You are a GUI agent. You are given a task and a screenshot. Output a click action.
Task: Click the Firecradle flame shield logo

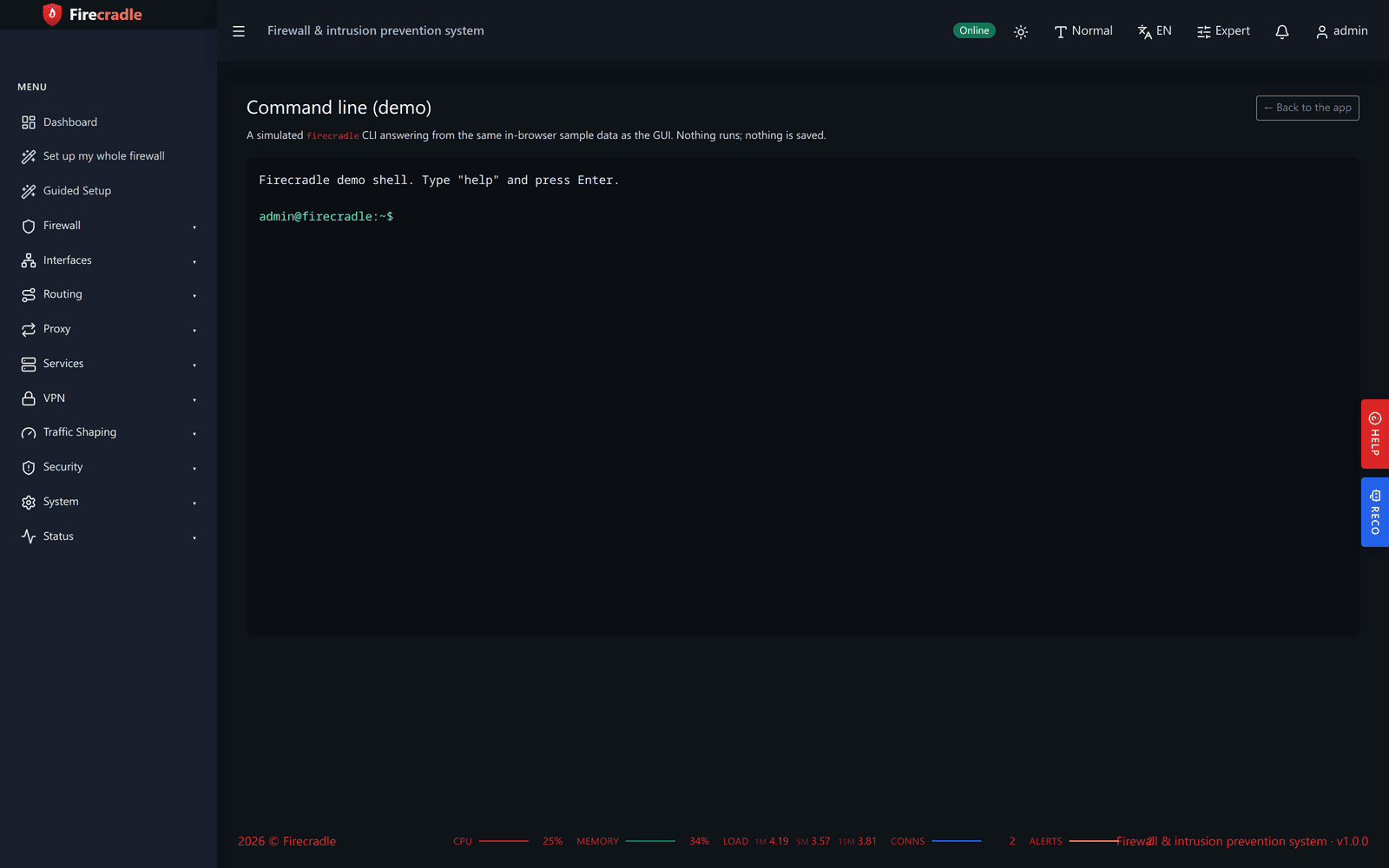pos(52,14)
